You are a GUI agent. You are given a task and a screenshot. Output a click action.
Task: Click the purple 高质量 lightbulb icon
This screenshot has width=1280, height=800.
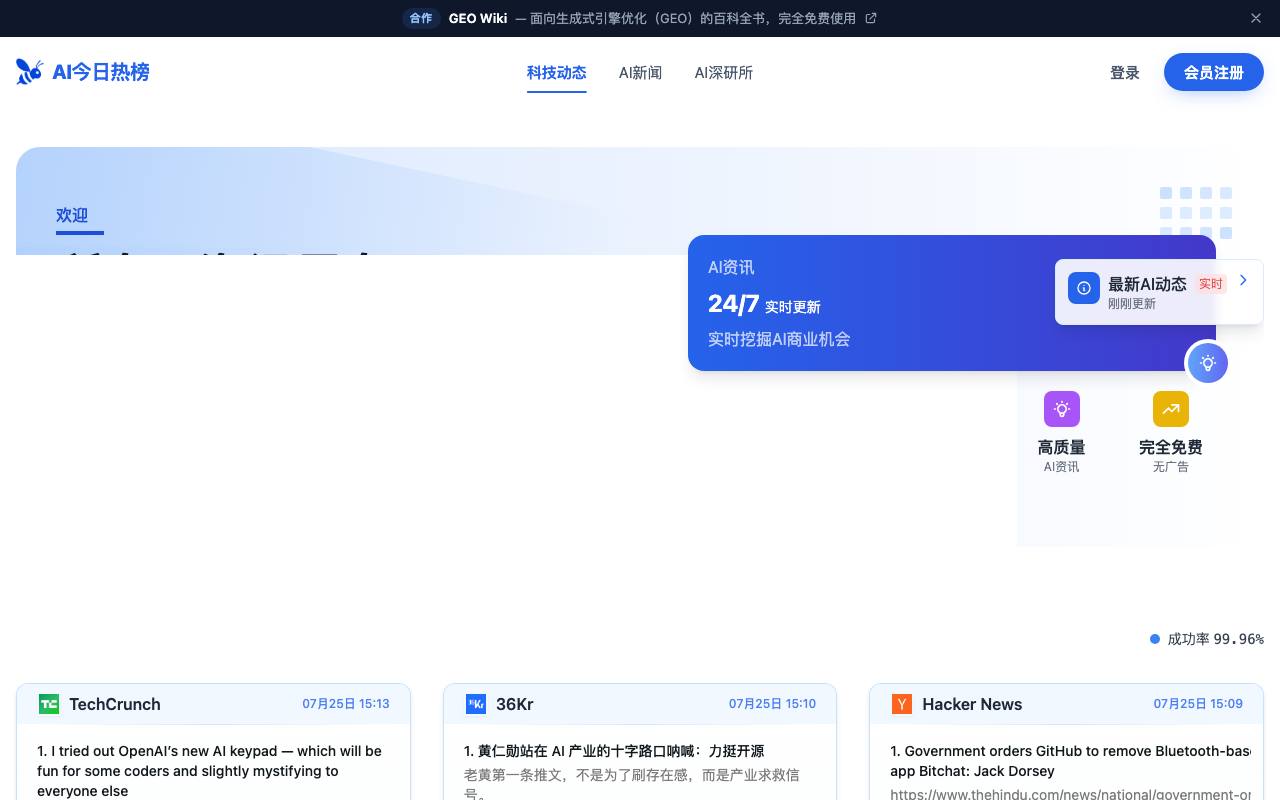click(x=1062, y=409)
